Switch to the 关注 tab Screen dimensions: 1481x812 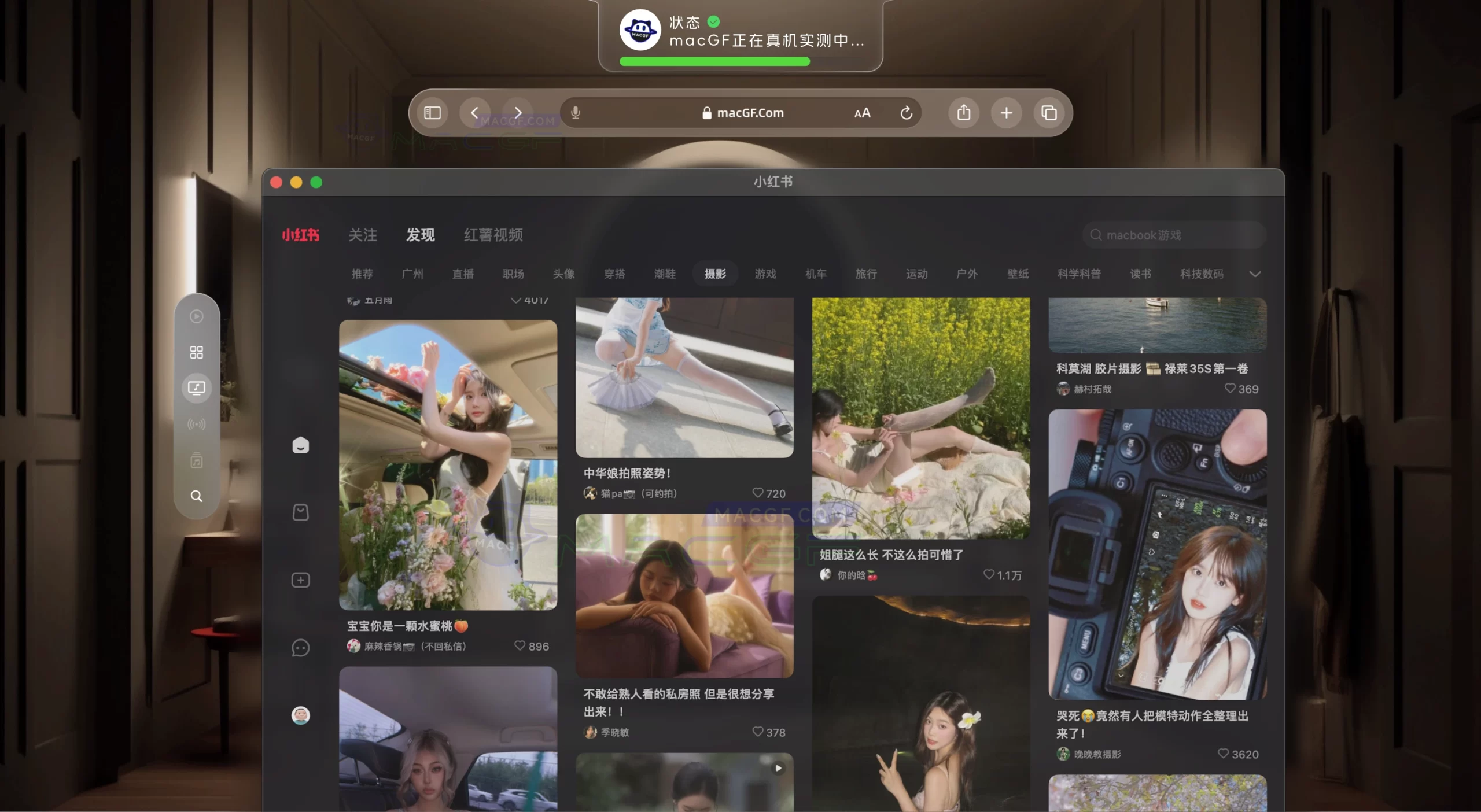[363, 235]
